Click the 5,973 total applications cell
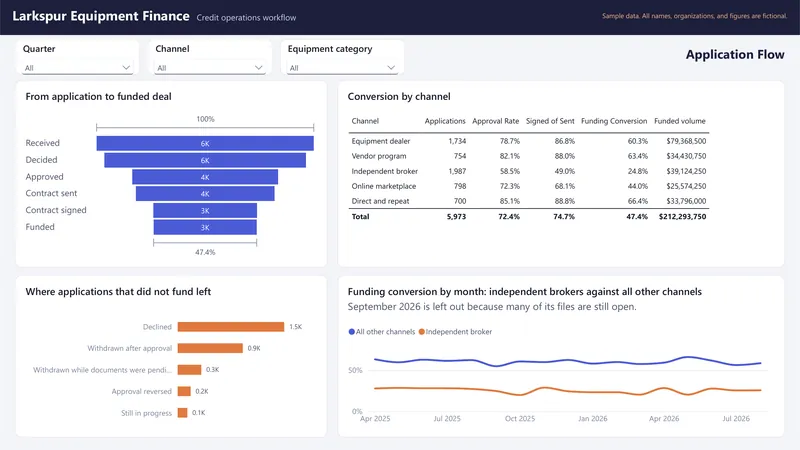This screenshot has width=800, height=450. [457, 216]
